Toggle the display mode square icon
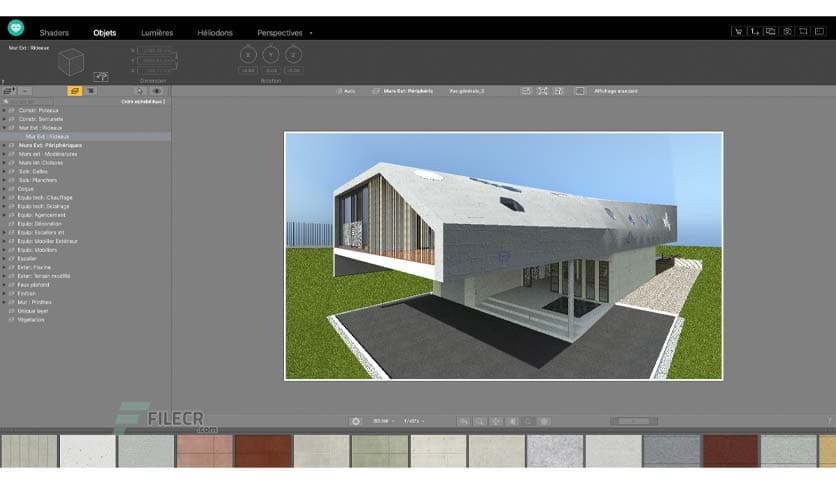 point(579,91)
